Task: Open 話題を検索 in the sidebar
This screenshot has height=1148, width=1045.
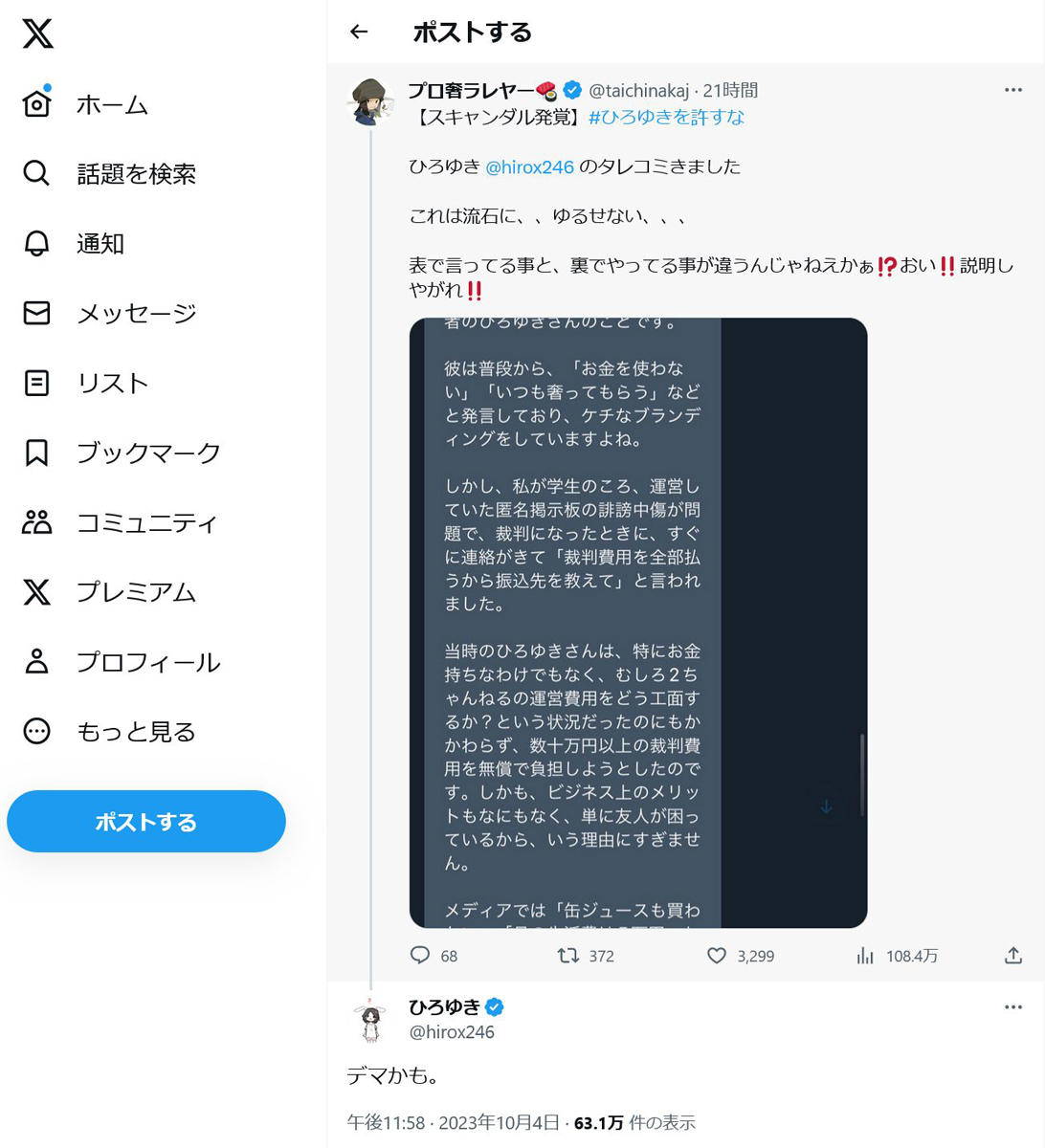Action: (109, 173)
